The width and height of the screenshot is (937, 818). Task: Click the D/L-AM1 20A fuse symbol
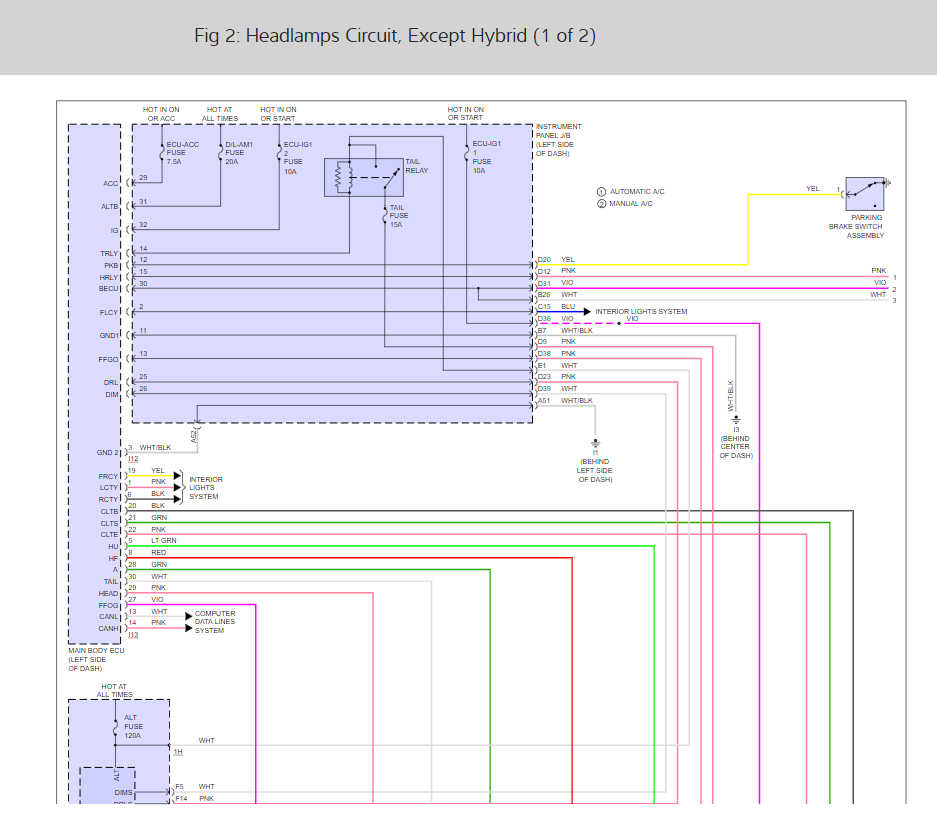(221, 153)
